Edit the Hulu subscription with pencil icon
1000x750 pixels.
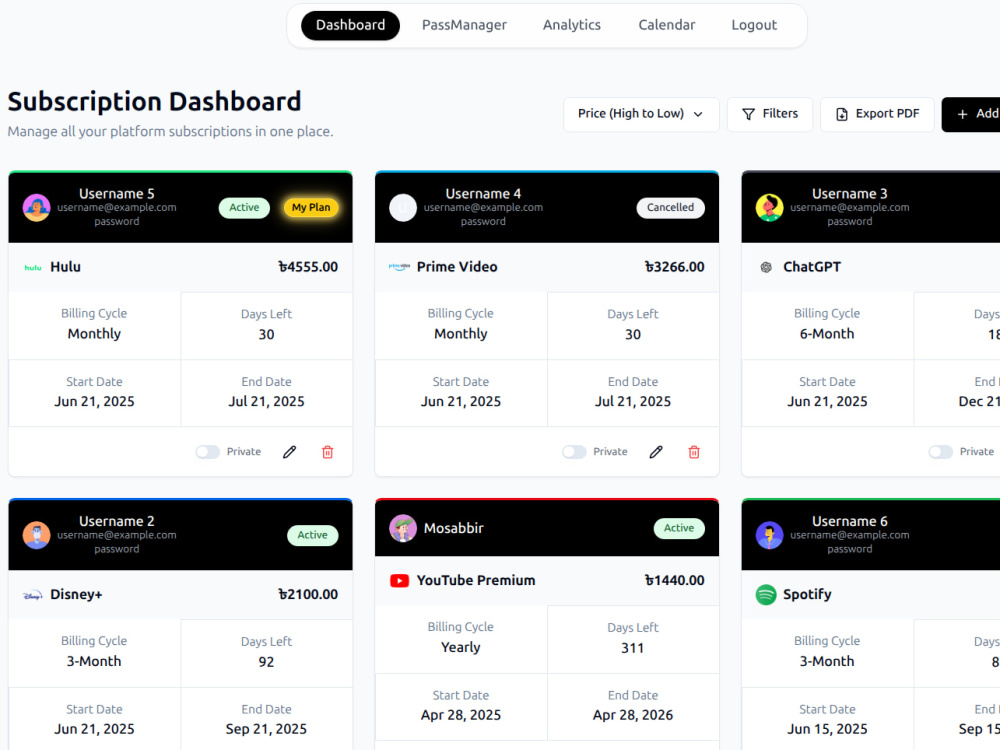coord(290,452)
